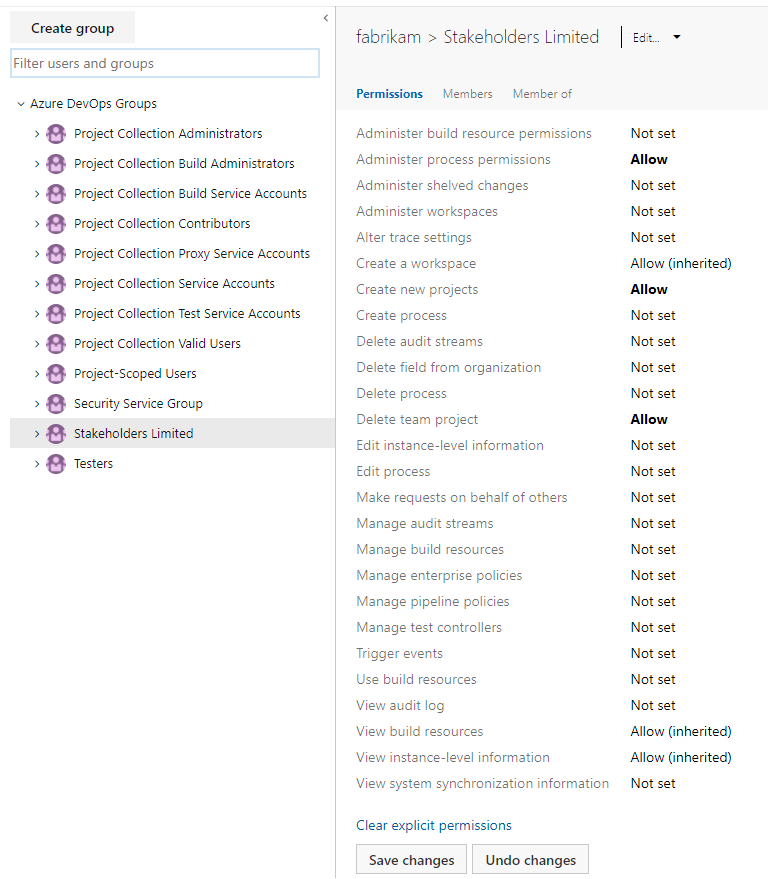Collapse the Azure DevOps Groups tree node
The height and width of the screenshot is (879, 769).
[21, 103]
